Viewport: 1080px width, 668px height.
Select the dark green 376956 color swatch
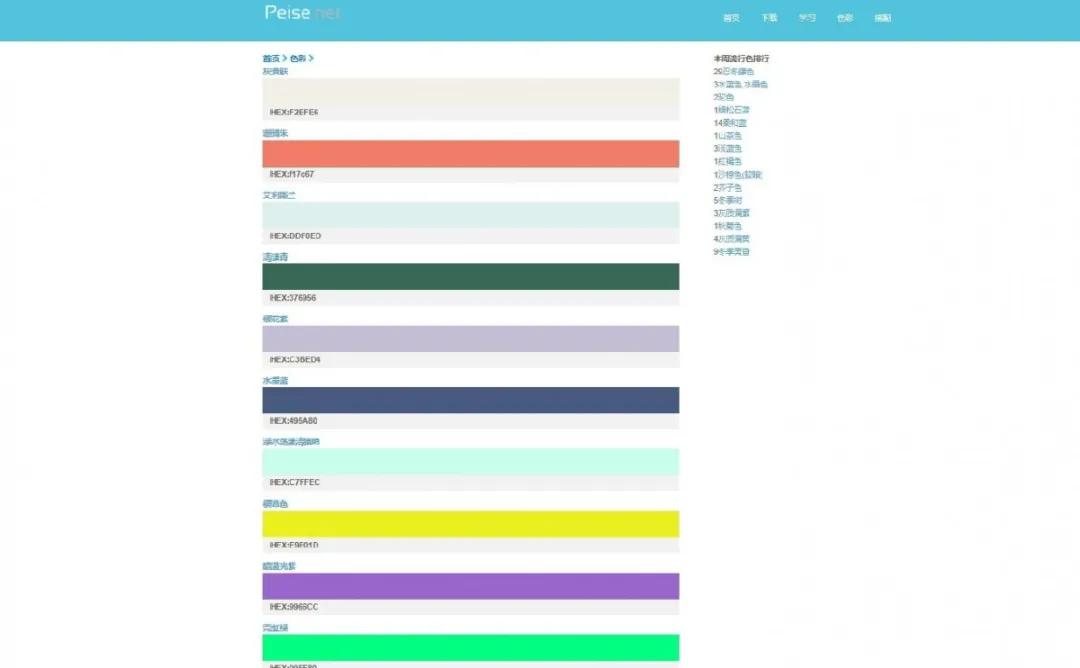click(470, 277)
